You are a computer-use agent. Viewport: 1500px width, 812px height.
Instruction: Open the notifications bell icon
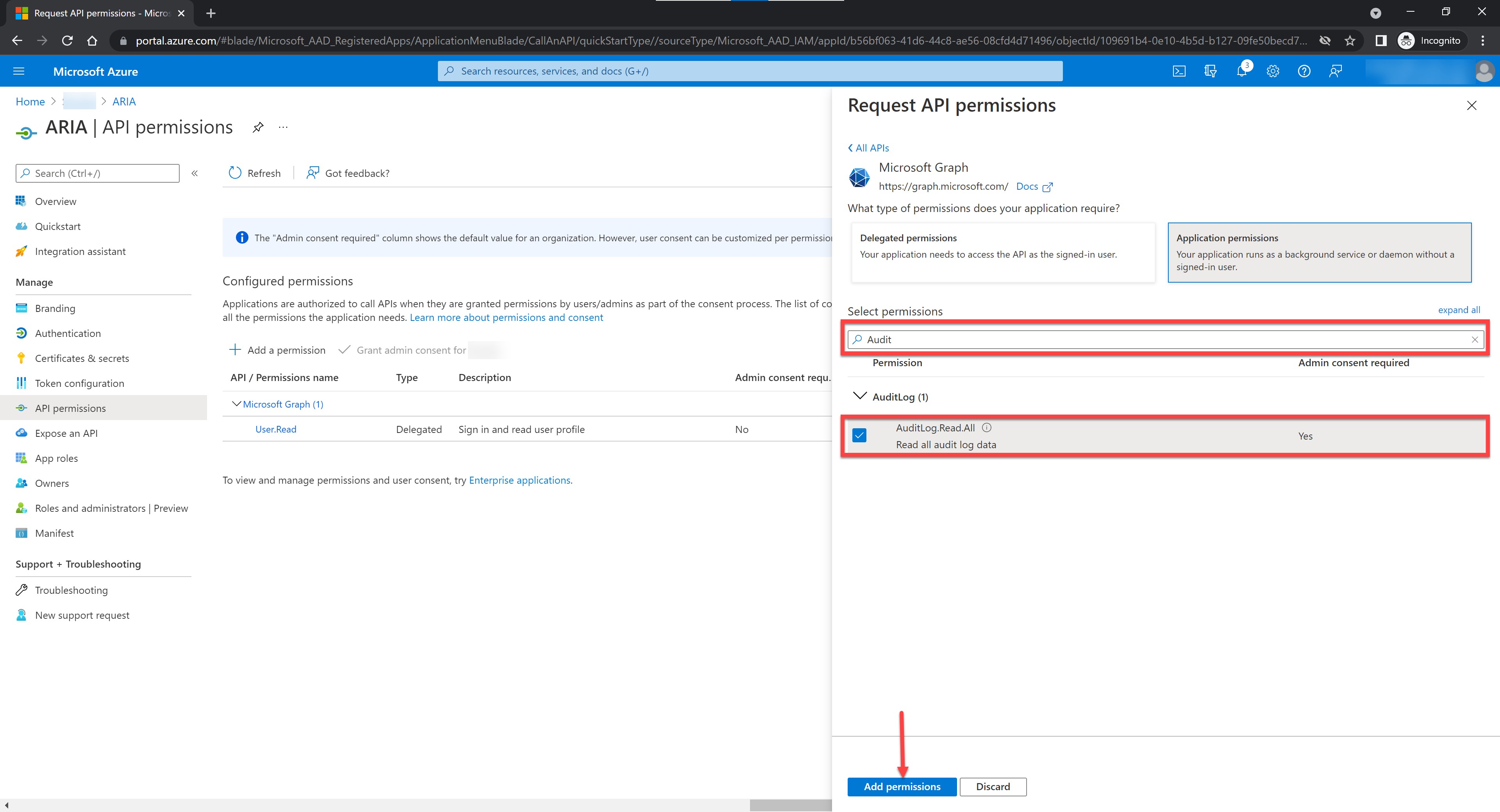pyautogui.click(x=1241, y=71)
